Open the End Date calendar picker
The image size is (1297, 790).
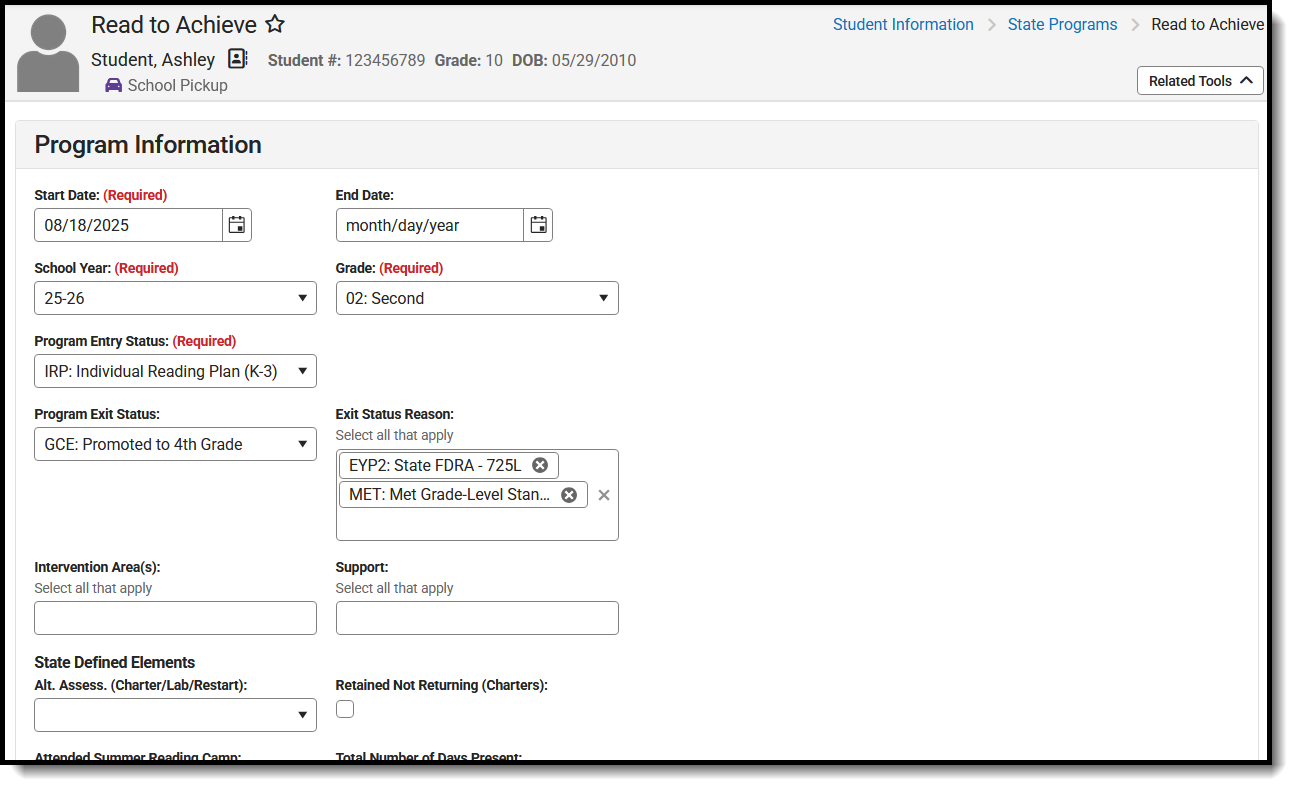(538, 224)
